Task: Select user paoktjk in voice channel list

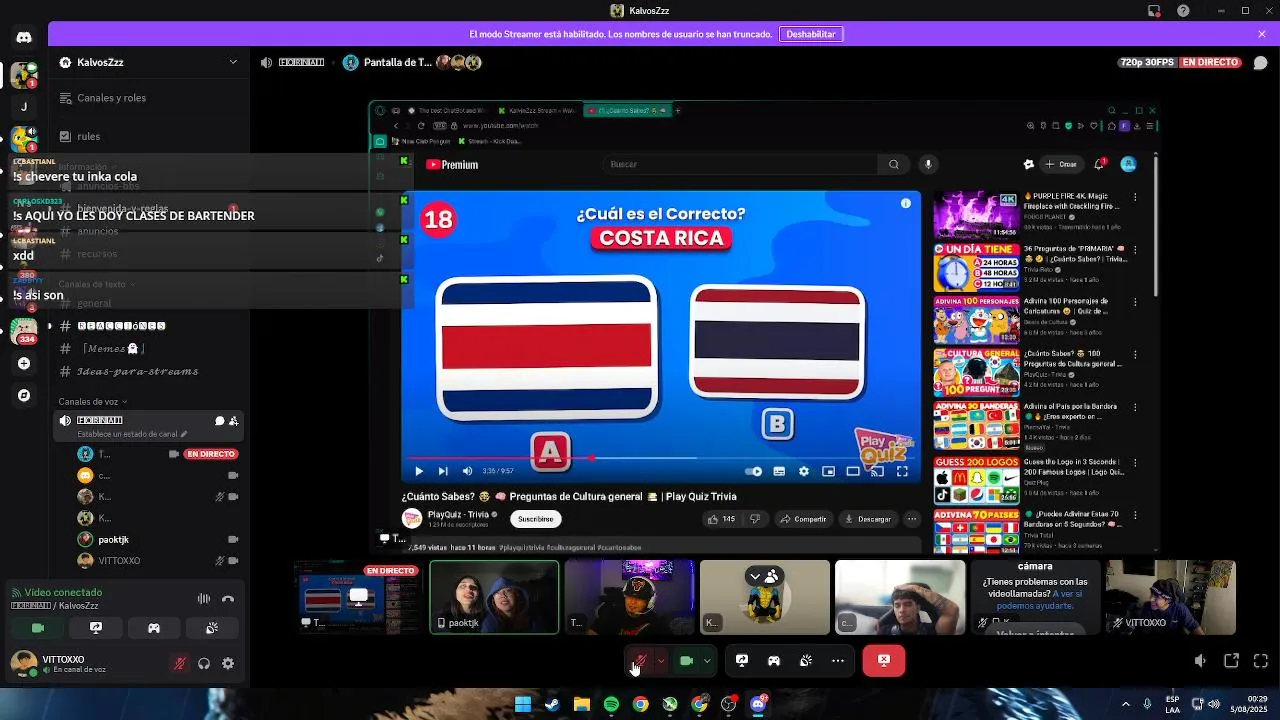Action: click(x=148, y=539)
